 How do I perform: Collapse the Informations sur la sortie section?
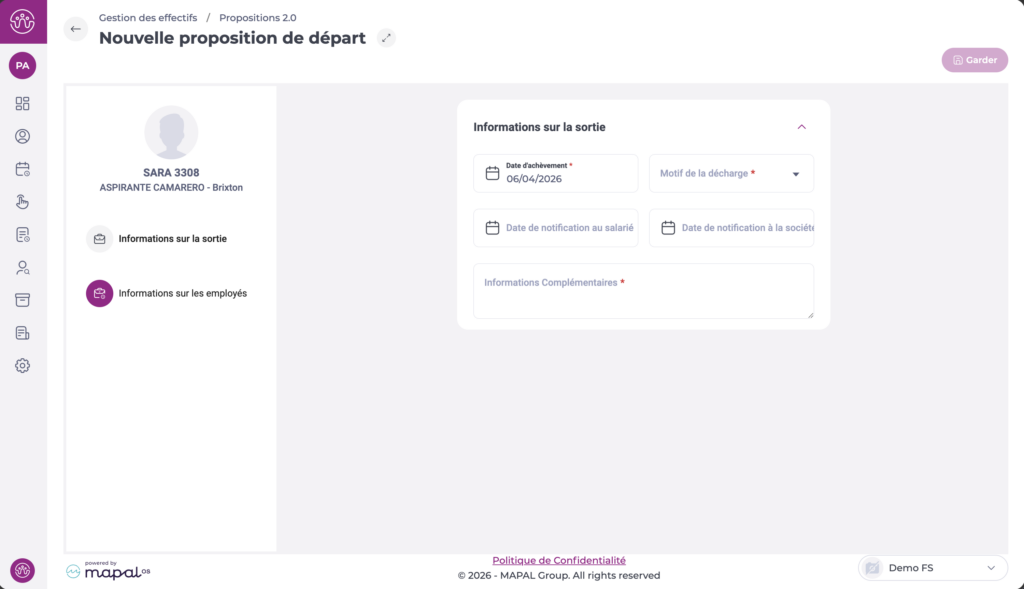(x=801, y=127)
